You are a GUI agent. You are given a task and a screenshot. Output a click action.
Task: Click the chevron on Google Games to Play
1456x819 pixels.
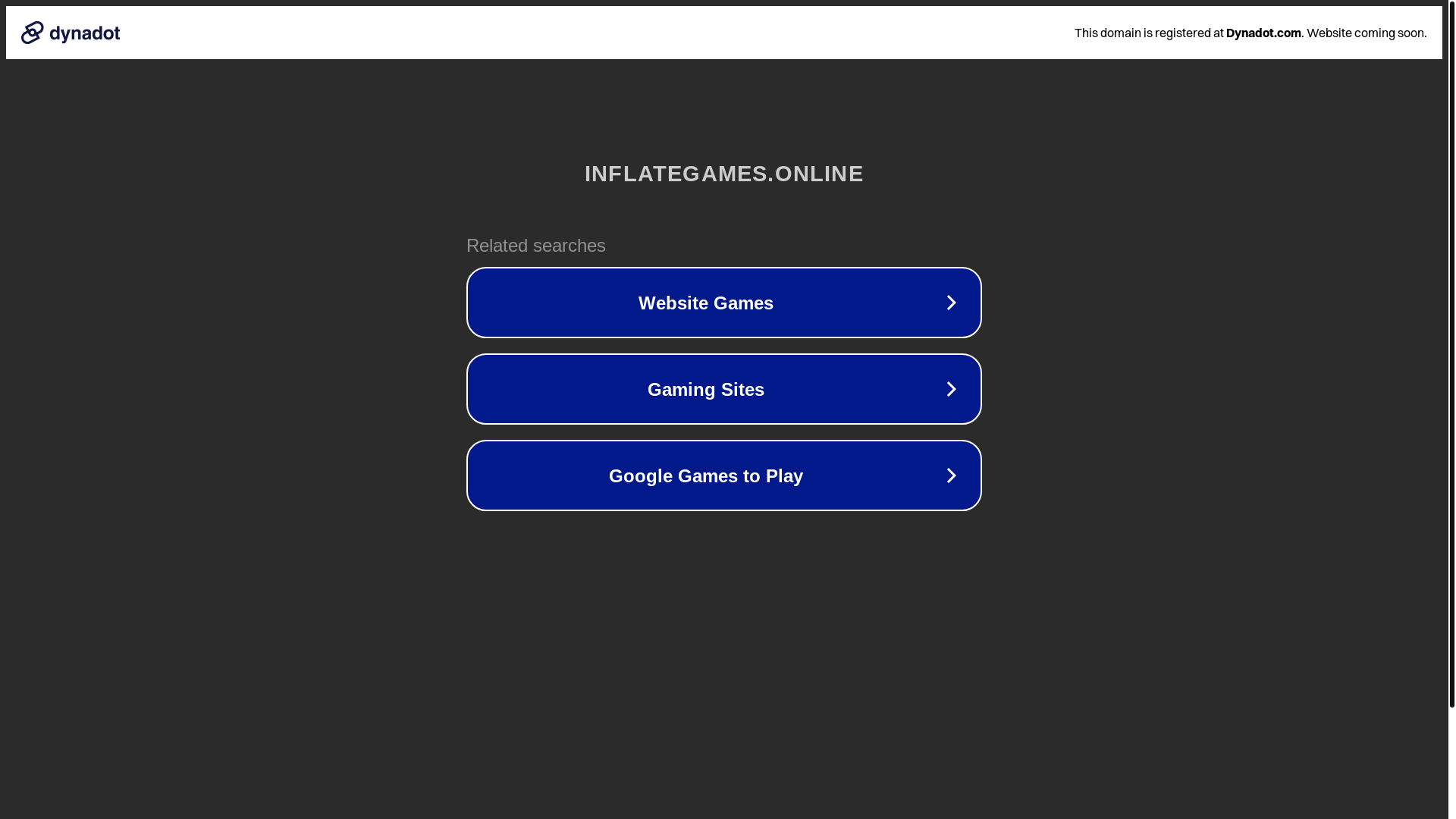point(951,475)
